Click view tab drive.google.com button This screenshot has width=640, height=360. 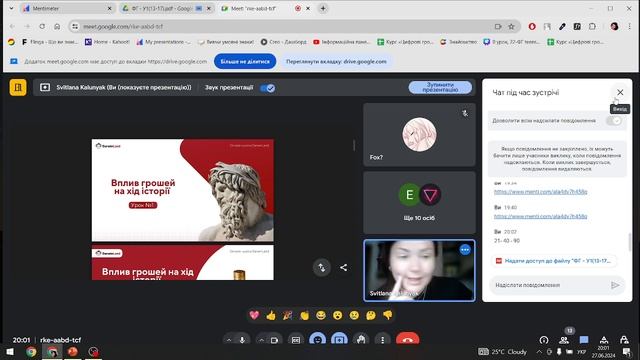[x=336, y=61]
